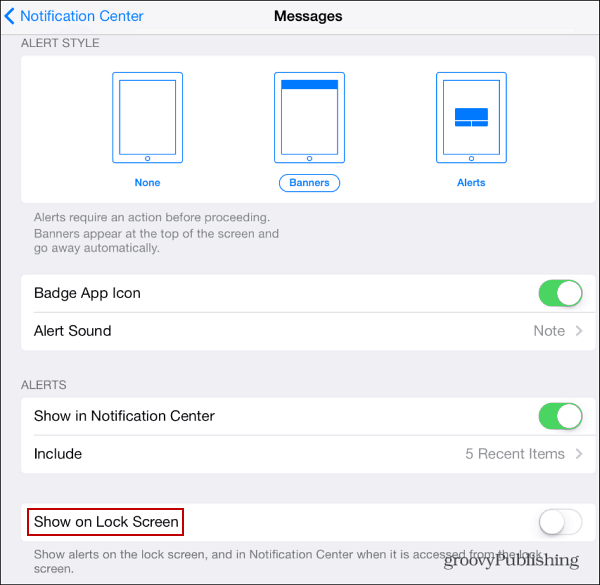Tap the Include row label
The width and height of the screenshot is (600, 585).
pos(58,454)
